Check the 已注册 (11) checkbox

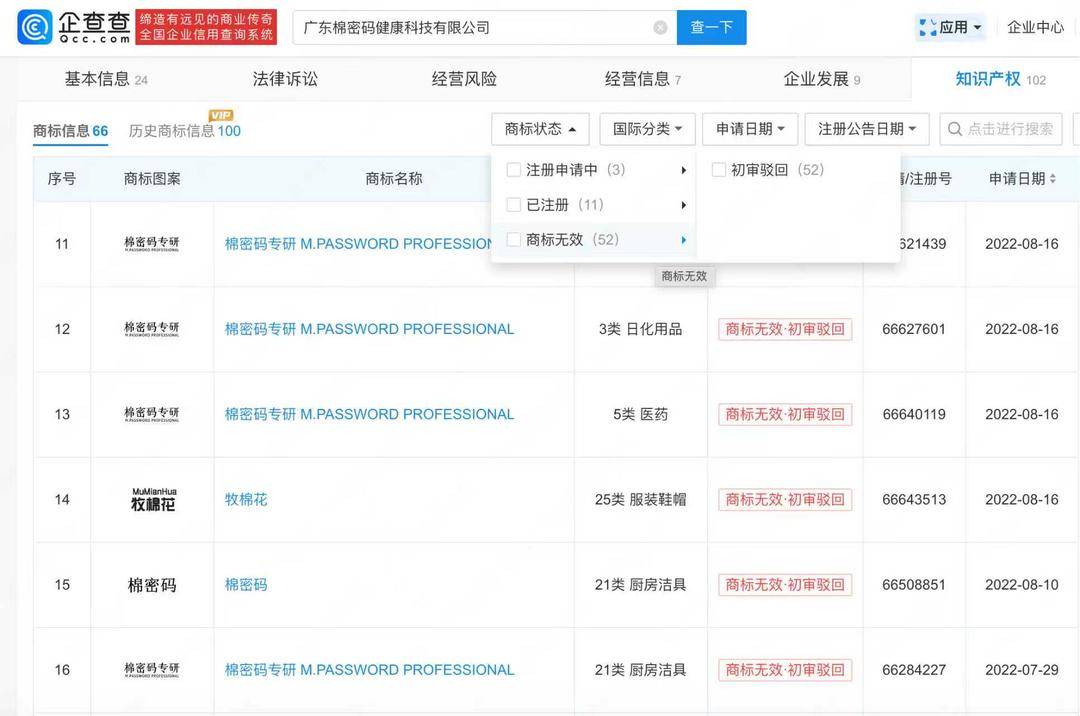point(513,204)
